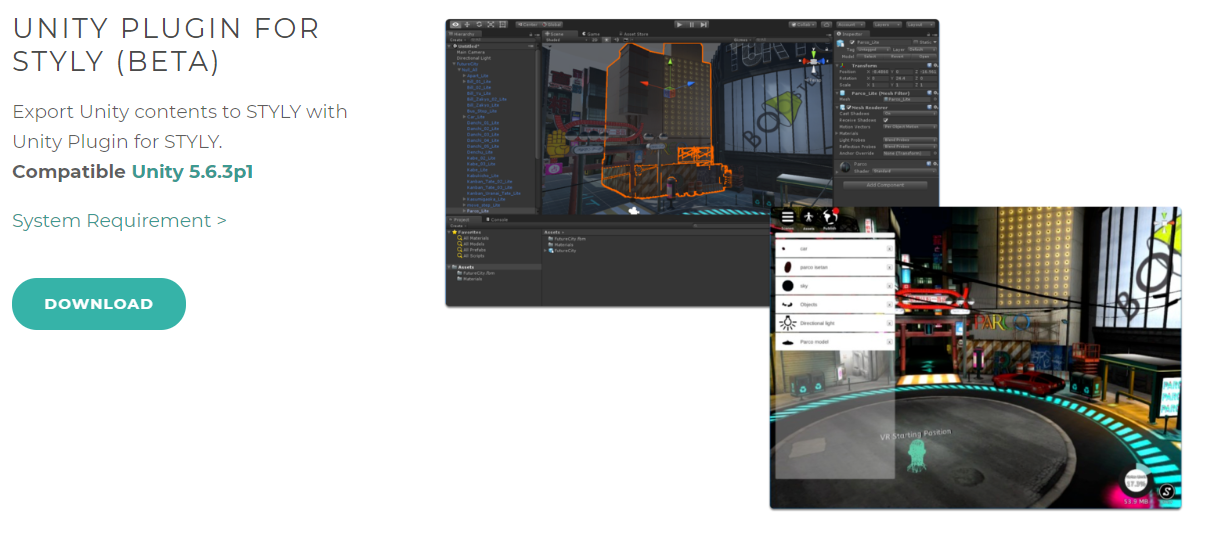Click the STYLY Publish icon
This screenshot has height=535, width=1205.
[829, 218]
